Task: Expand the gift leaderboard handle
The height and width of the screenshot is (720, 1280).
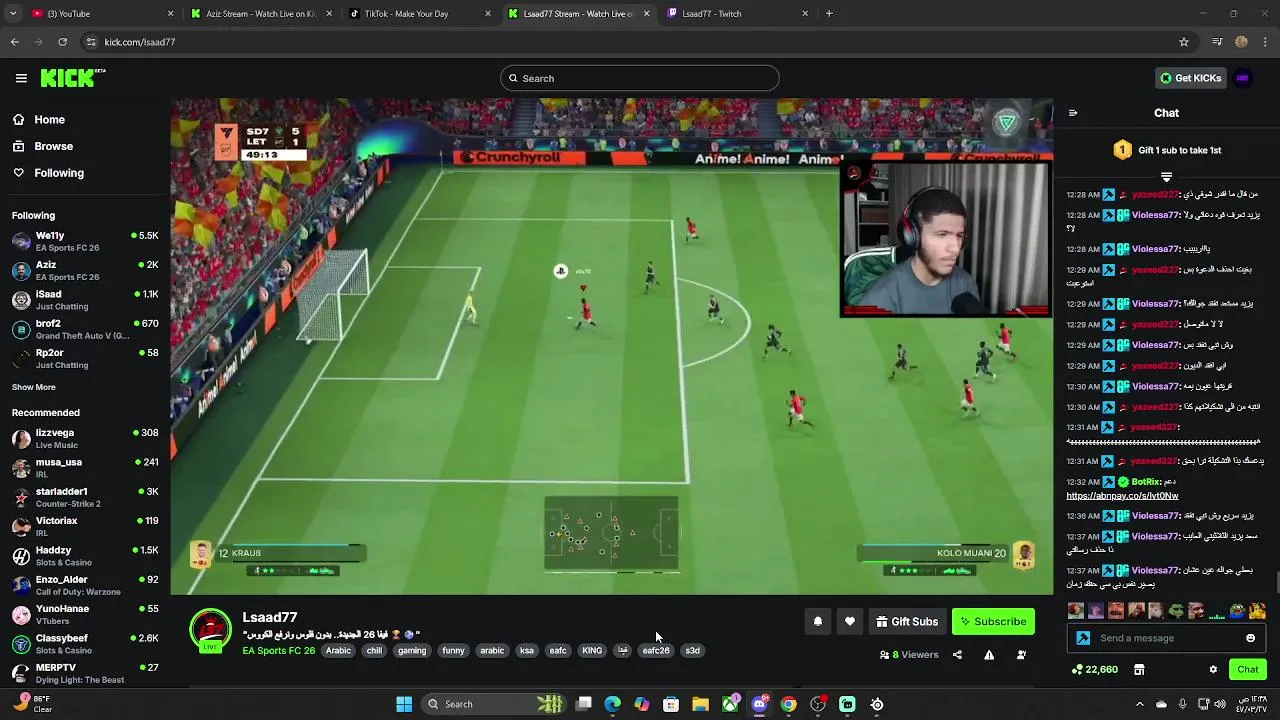Action: click(x=1166, y=177)
